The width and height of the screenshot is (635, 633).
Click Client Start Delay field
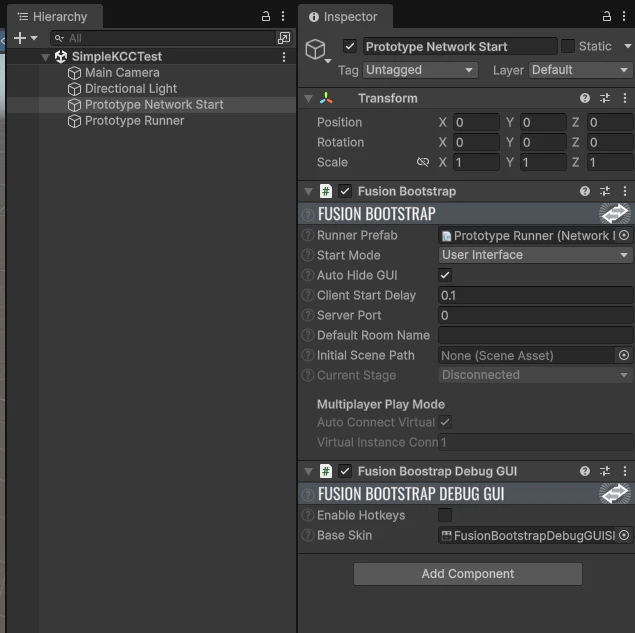pyautogui.click(x=535, y=295)
